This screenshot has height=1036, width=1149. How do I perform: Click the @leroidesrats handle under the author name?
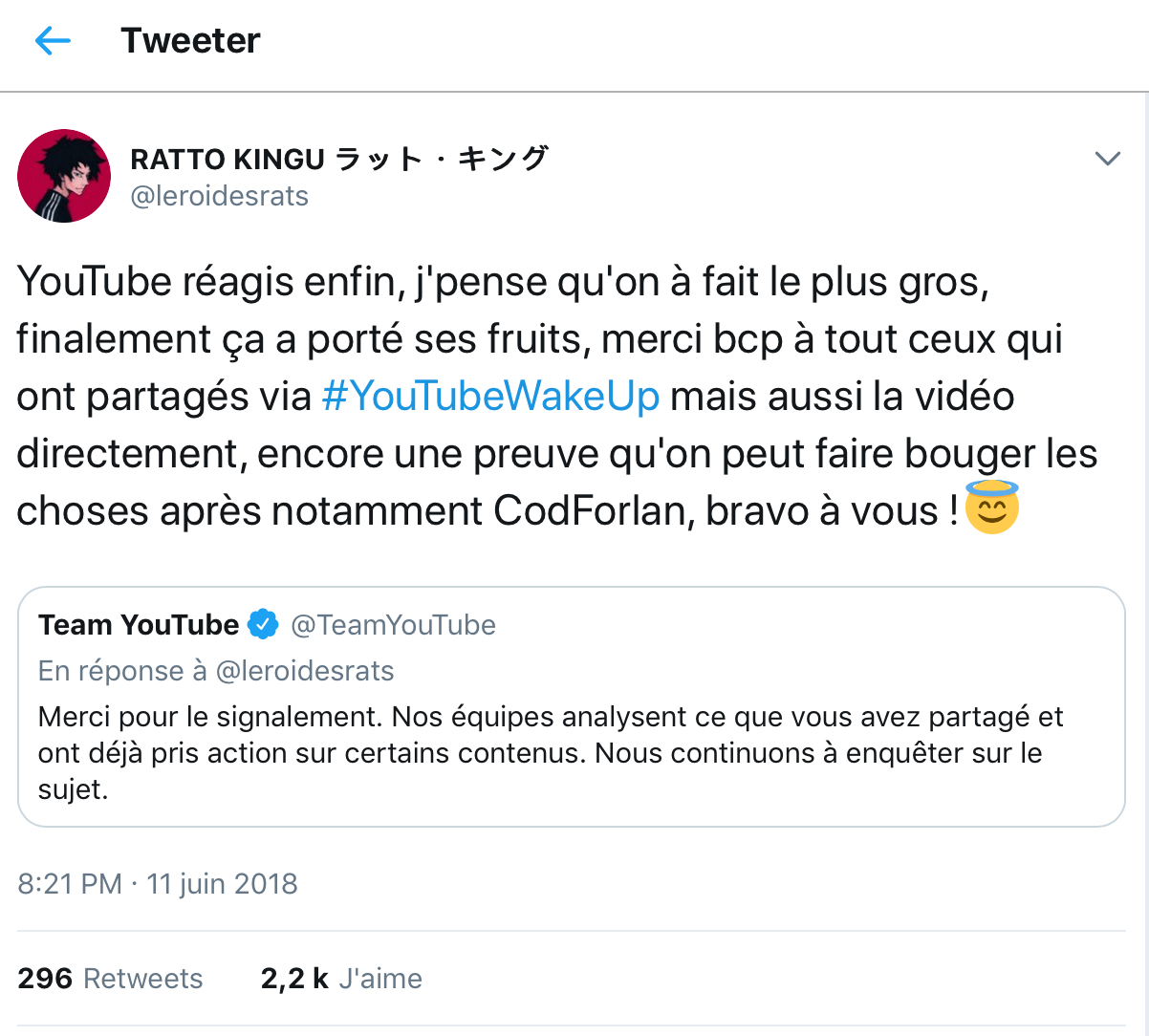click(x=219, y=196)
